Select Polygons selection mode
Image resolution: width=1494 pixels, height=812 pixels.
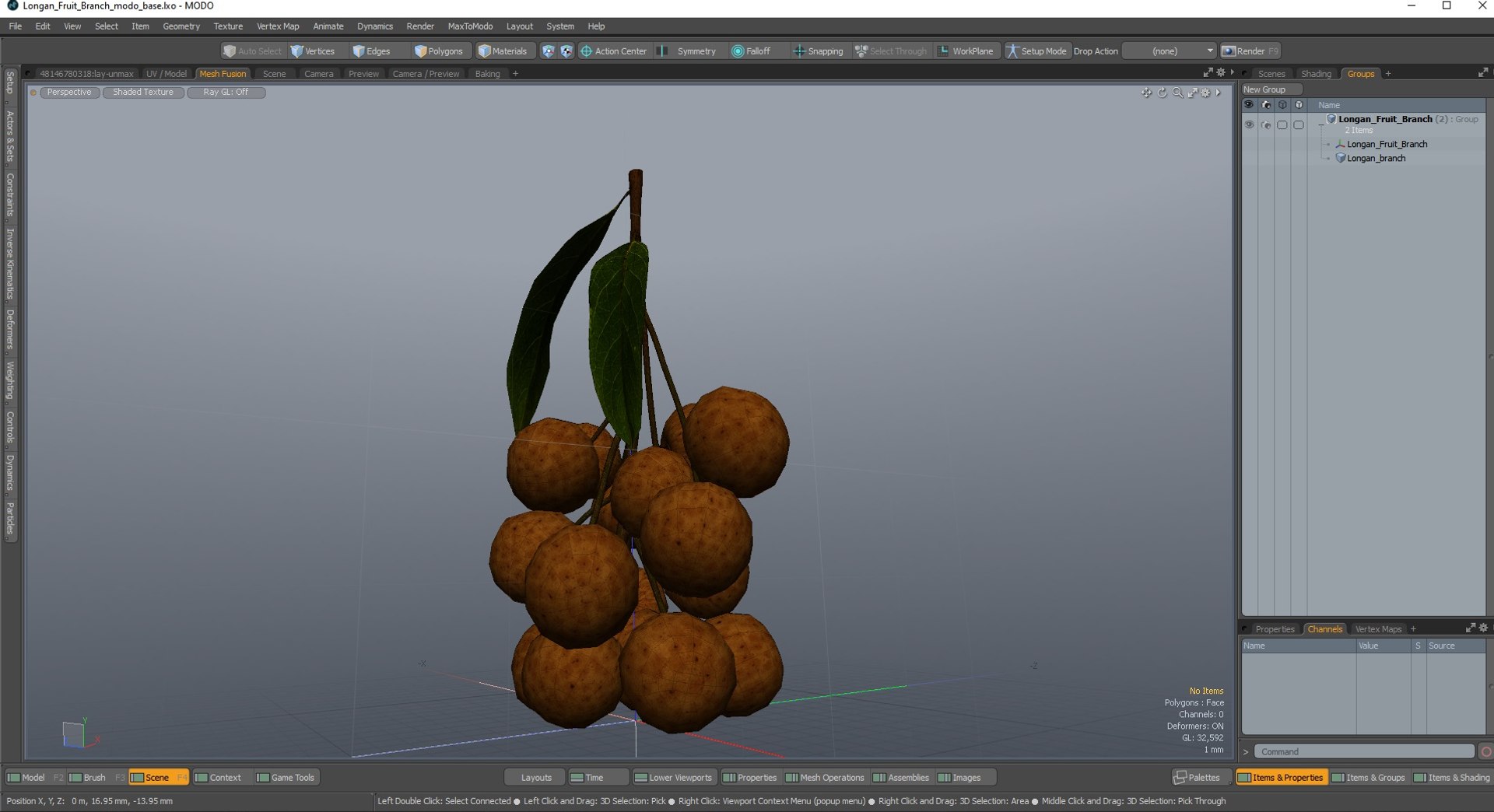[x=439, y=51]
